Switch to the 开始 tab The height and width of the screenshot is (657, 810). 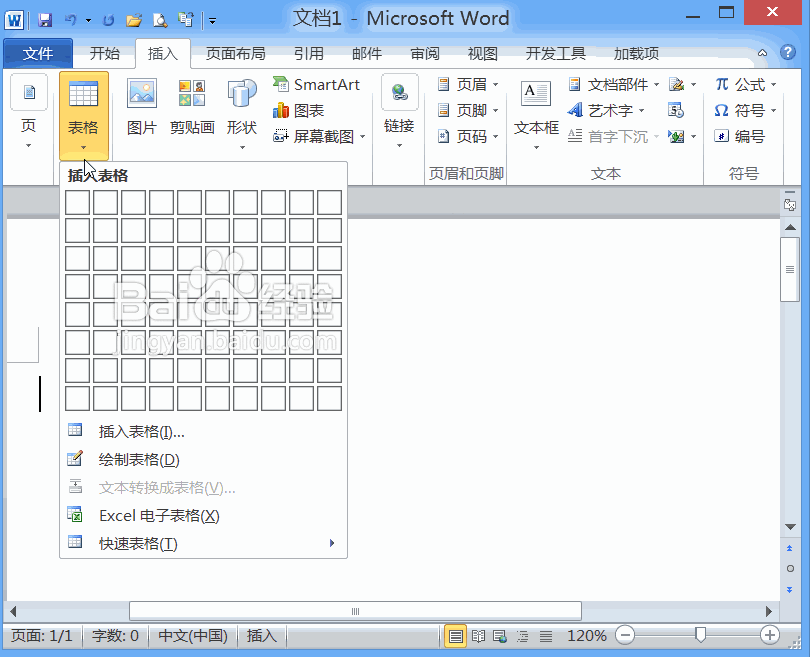pyautogui.click(x=104, y=53)
